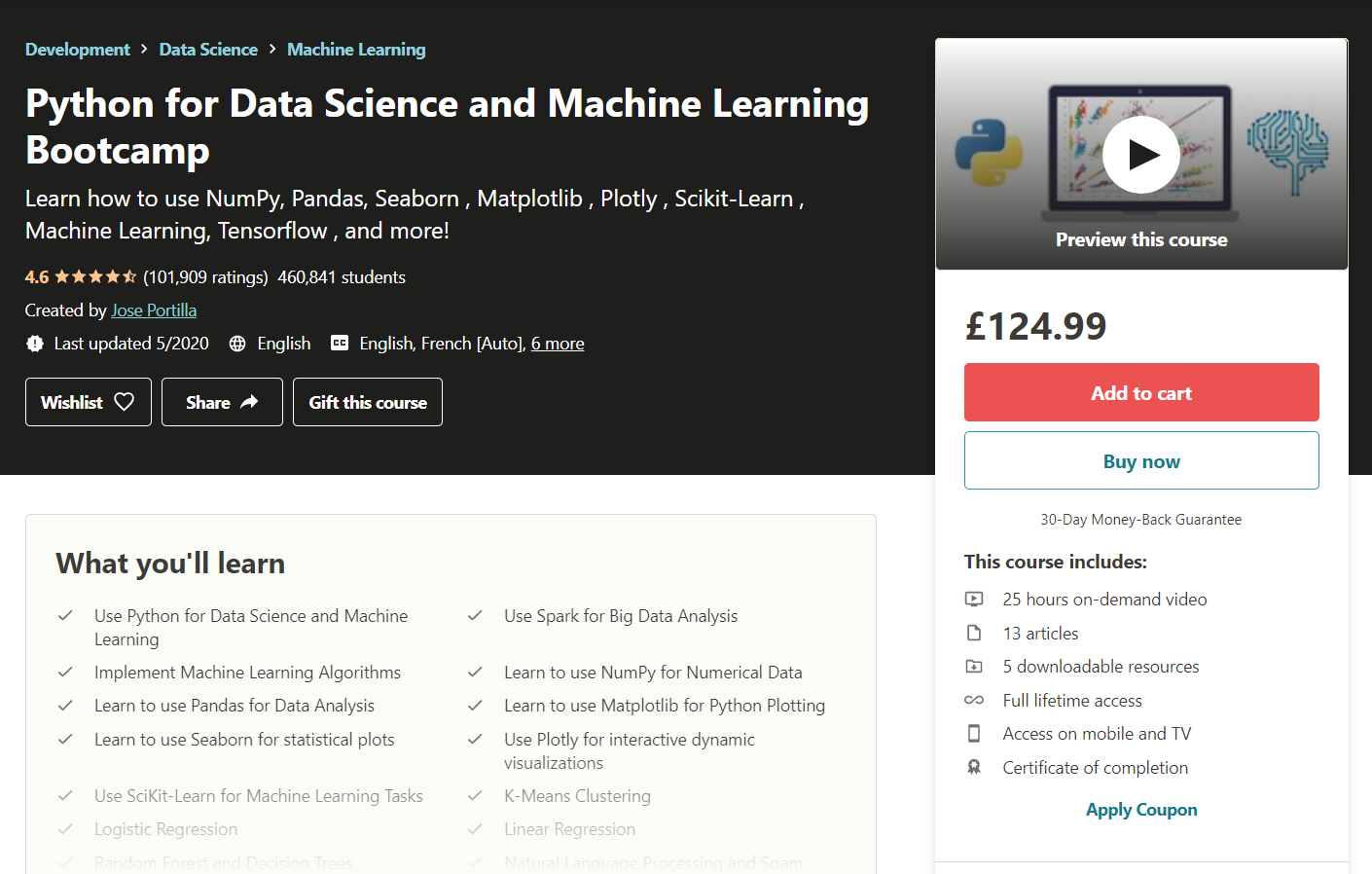Click the on-demand video icon
Viewport: 1372px width, 874px height.
[x=974, y=600]
